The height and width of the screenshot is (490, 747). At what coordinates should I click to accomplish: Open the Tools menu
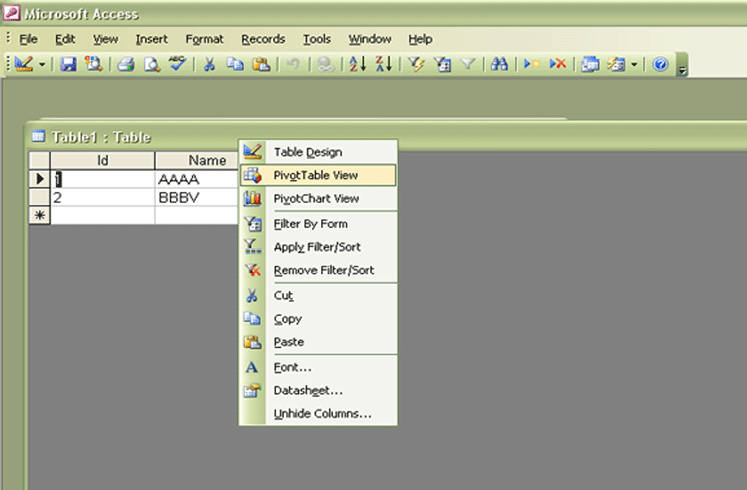coord(317,39)
